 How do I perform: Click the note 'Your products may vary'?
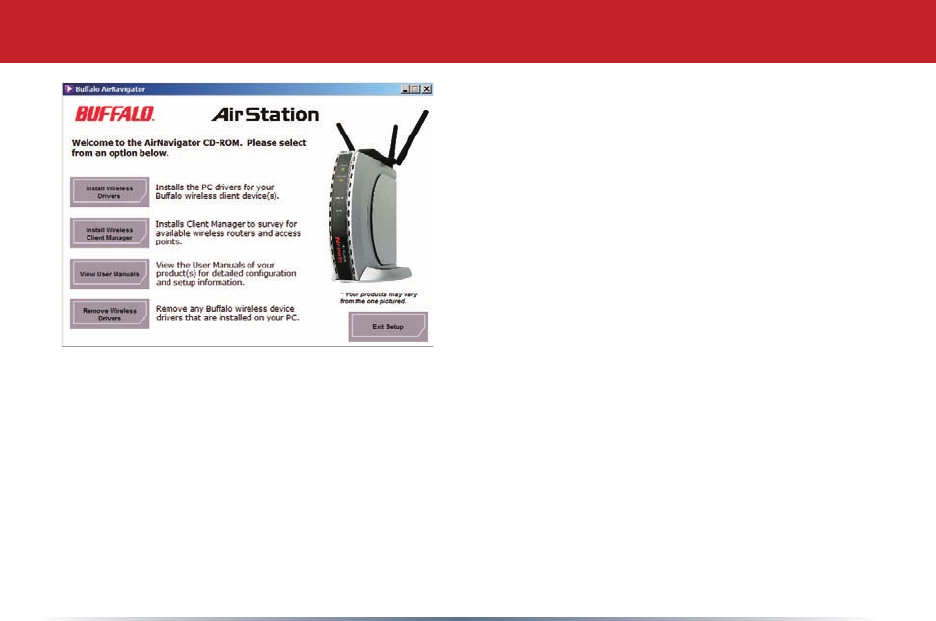tap(379, 294)
